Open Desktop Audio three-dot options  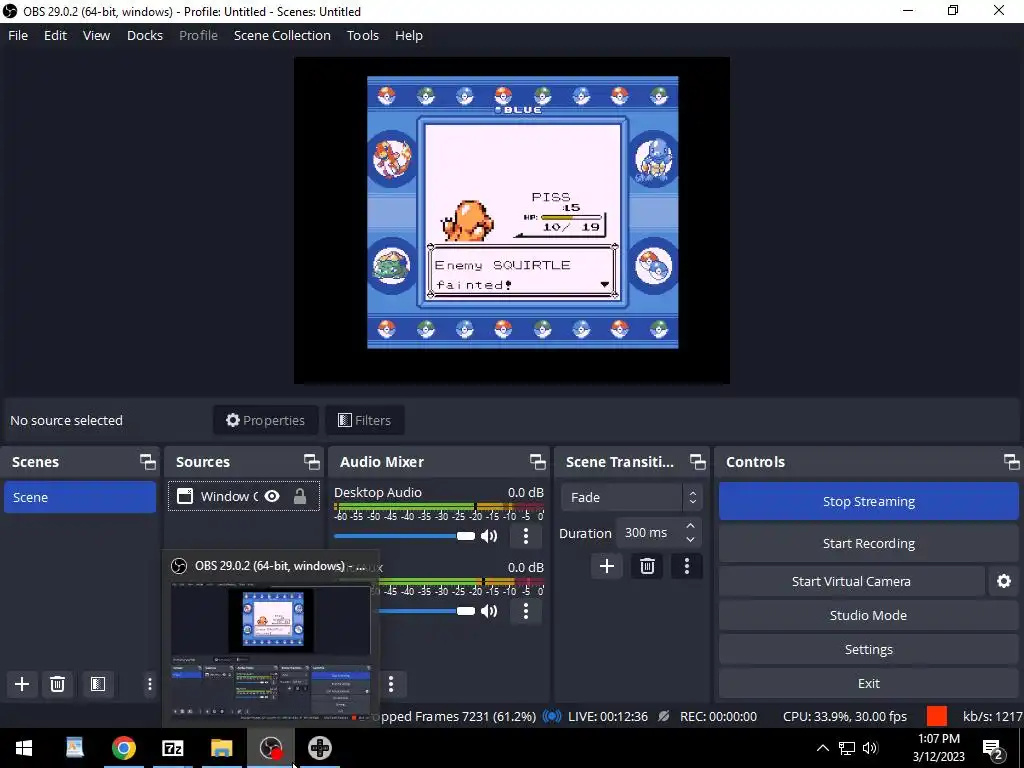click(x=526, y=536)
